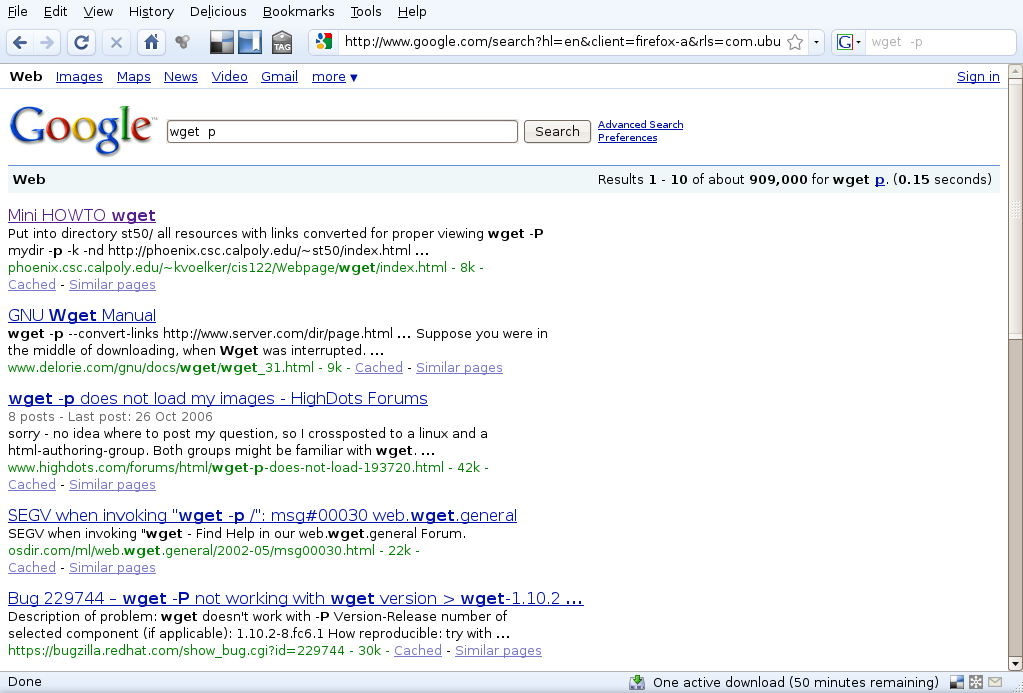
Task: Click the grey three-circle toolbar icon
Action: click(x=183, y=42)
